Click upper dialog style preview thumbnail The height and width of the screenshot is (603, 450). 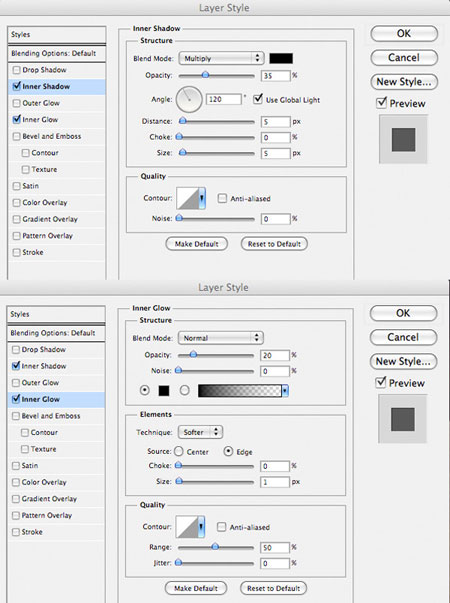[403, 139]
